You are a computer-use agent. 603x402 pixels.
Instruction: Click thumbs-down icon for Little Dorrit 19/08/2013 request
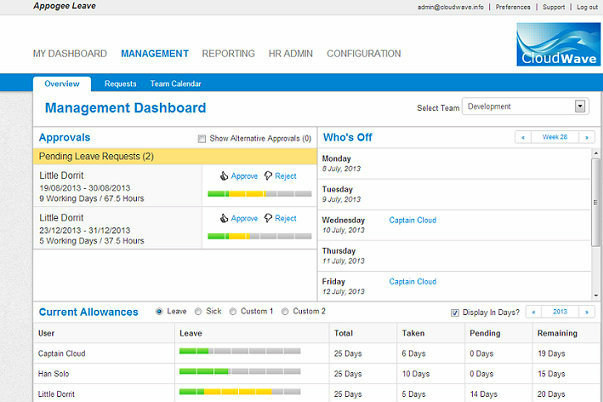tap(268, 176)
